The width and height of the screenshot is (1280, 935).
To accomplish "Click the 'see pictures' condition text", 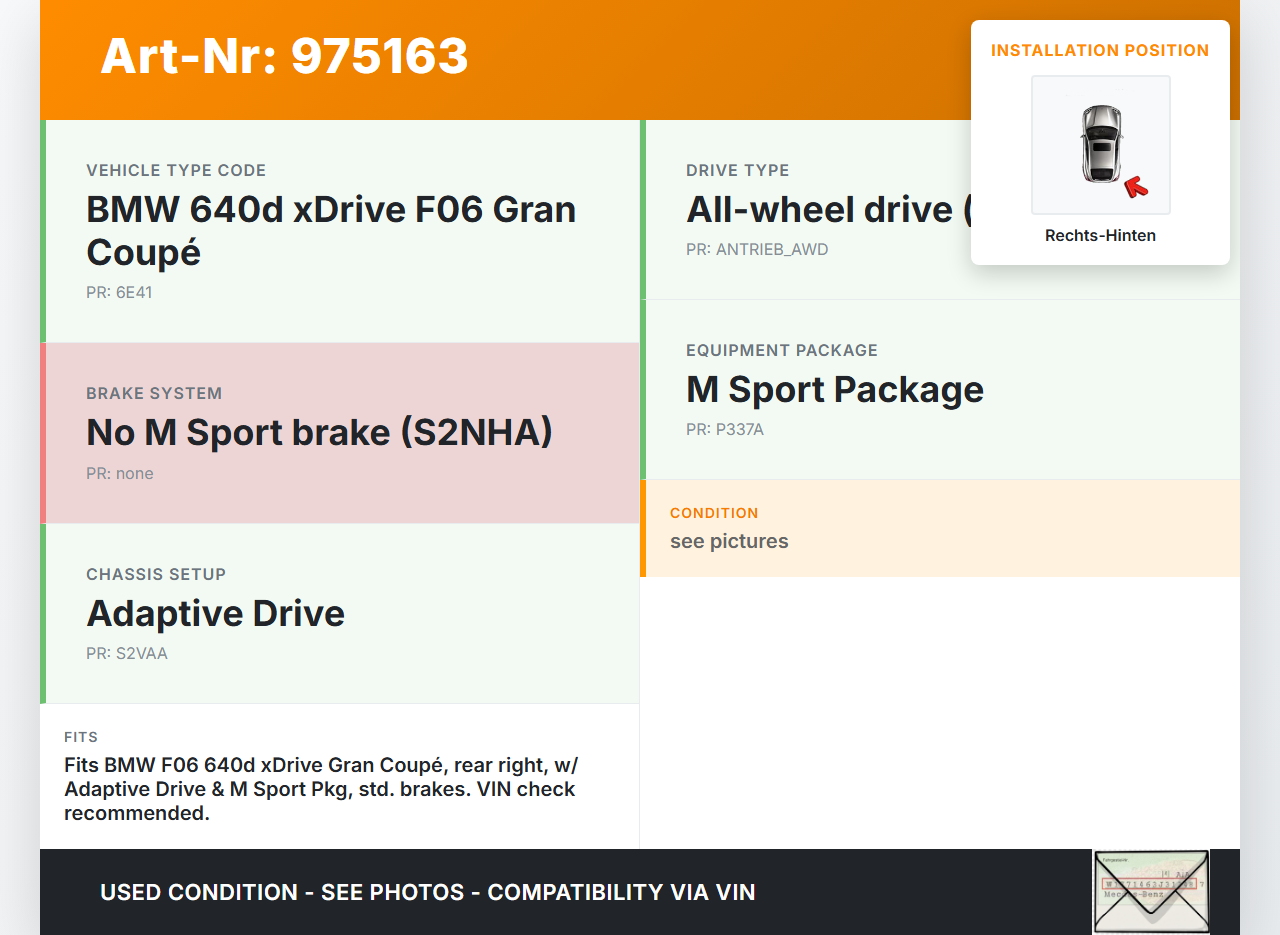I will 729,541.
